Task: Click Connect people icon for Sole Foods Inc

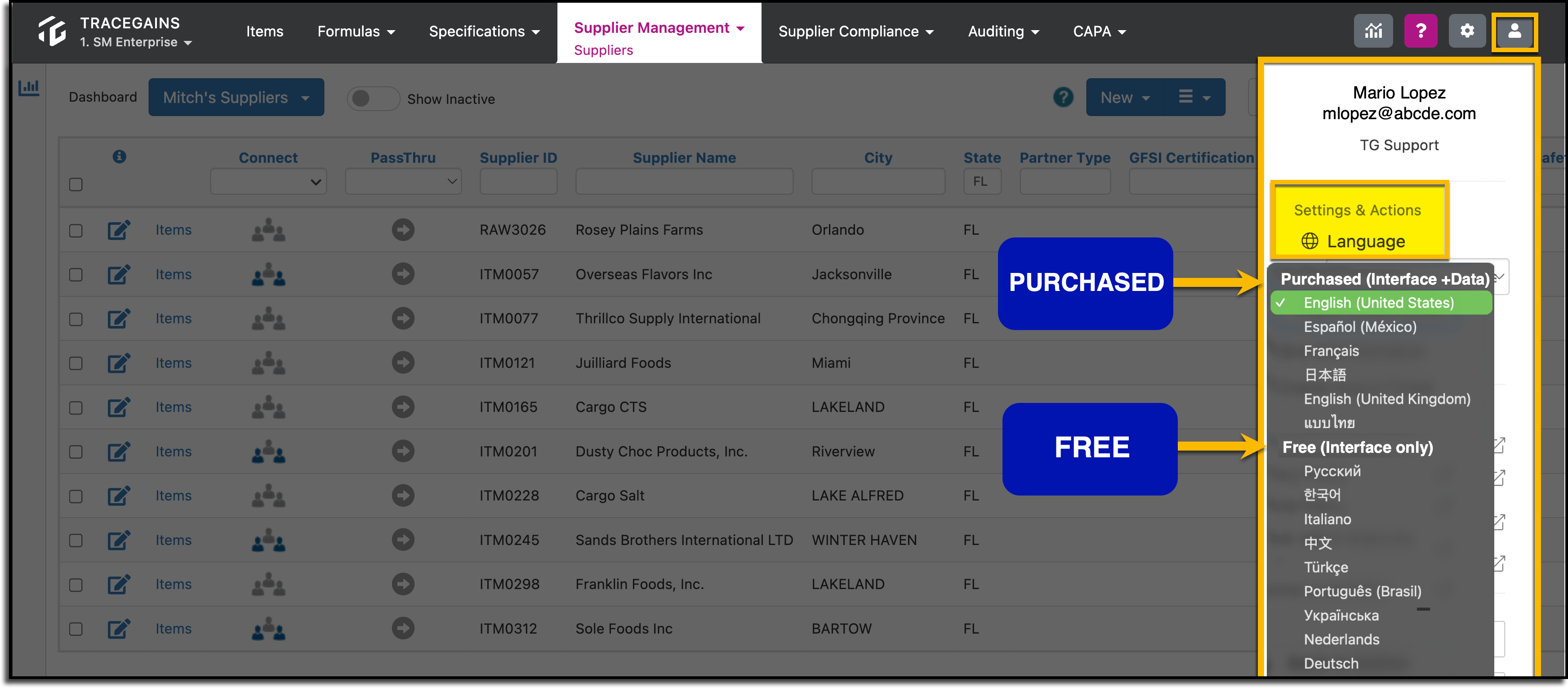Action: tap(268, 628)
